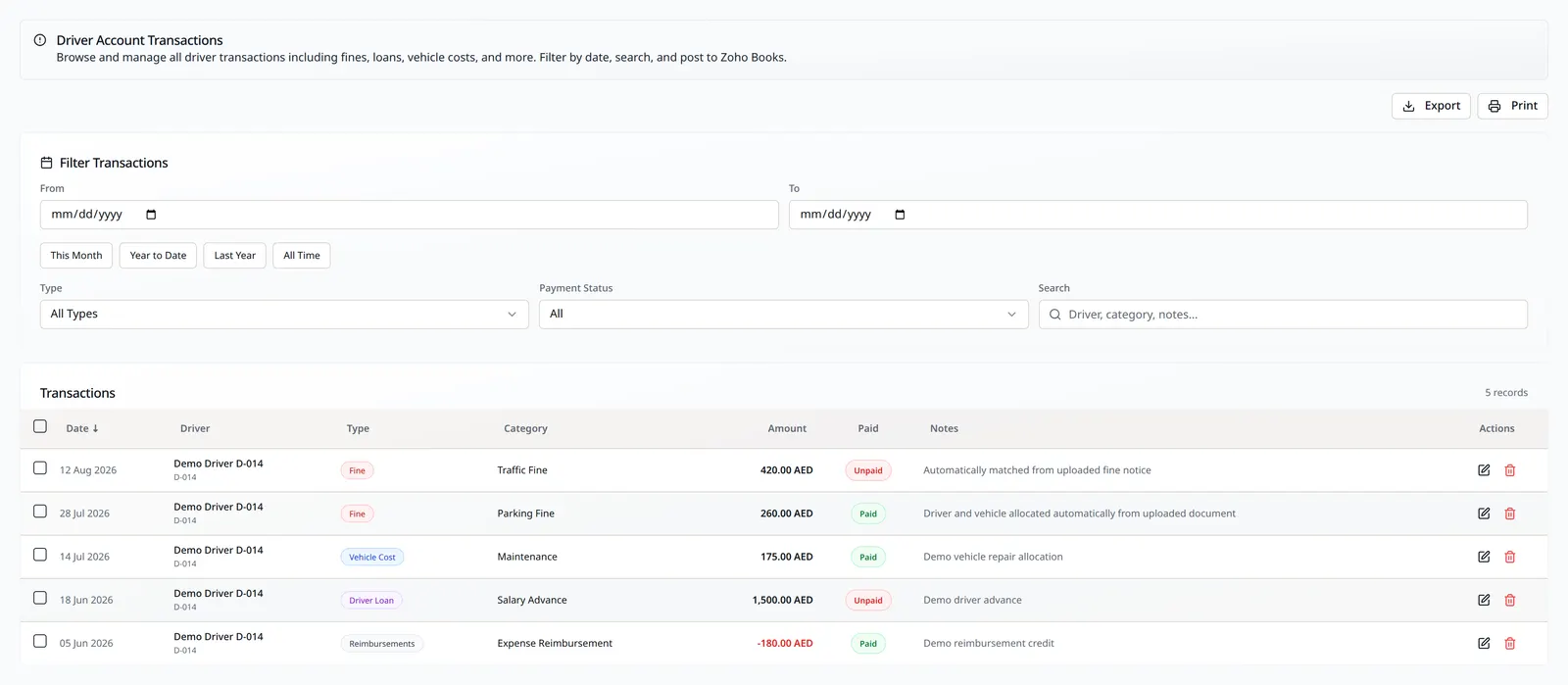This screenshot has height=685, width=1568.
Task: Click the Unpaid badge on Salary Advance row
Action: coord(868,600)
